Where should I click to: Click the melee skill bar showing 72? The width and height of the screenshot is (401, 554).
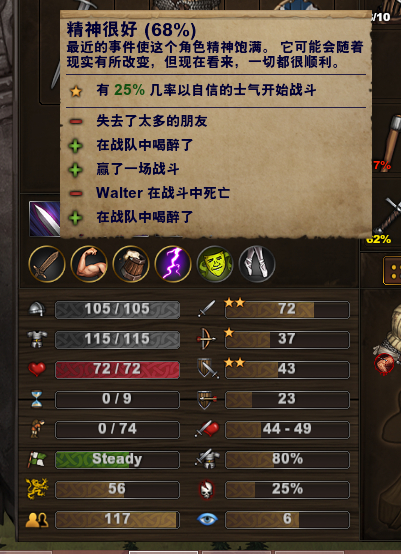click(x=287, y=310)
